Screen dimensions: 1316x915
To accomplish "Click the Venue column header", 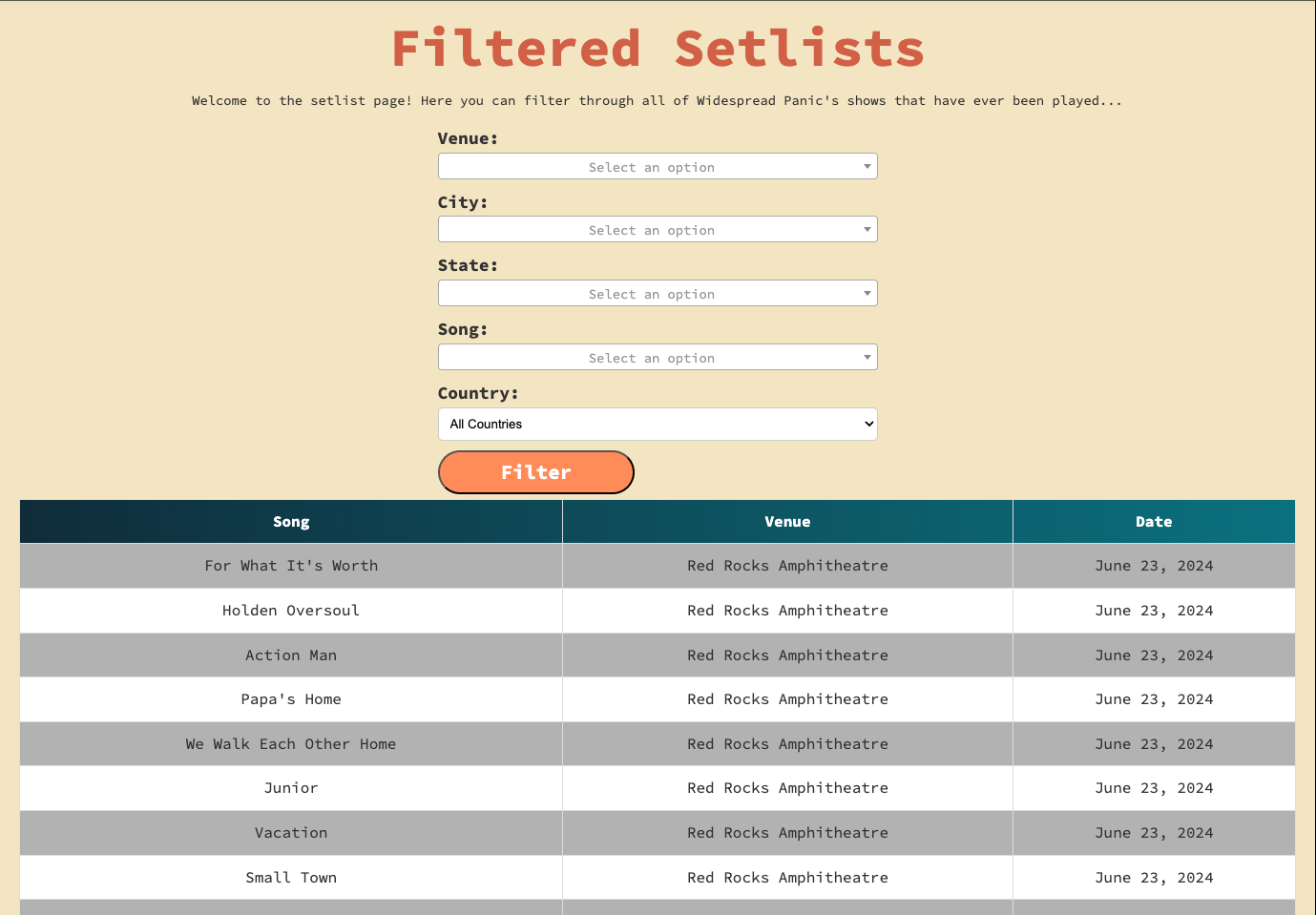I will (787, 522).
